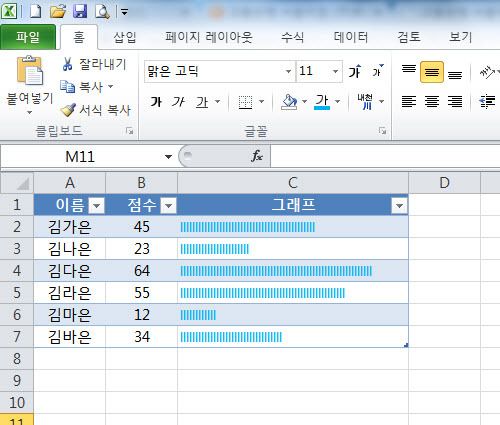Expand the borders dropdown arrow
500x425 pixels.
(x=262, y=101)
